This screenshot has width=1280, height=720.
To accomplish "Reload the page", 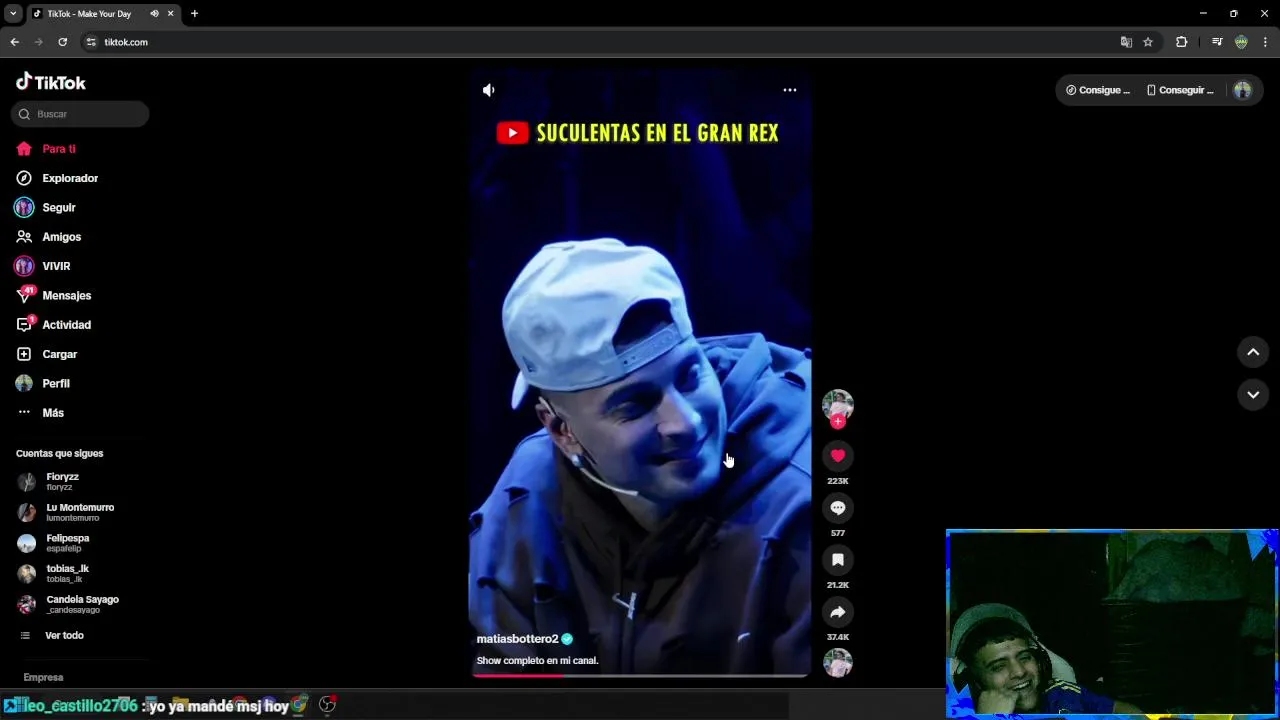I will [x=62, y=42].
